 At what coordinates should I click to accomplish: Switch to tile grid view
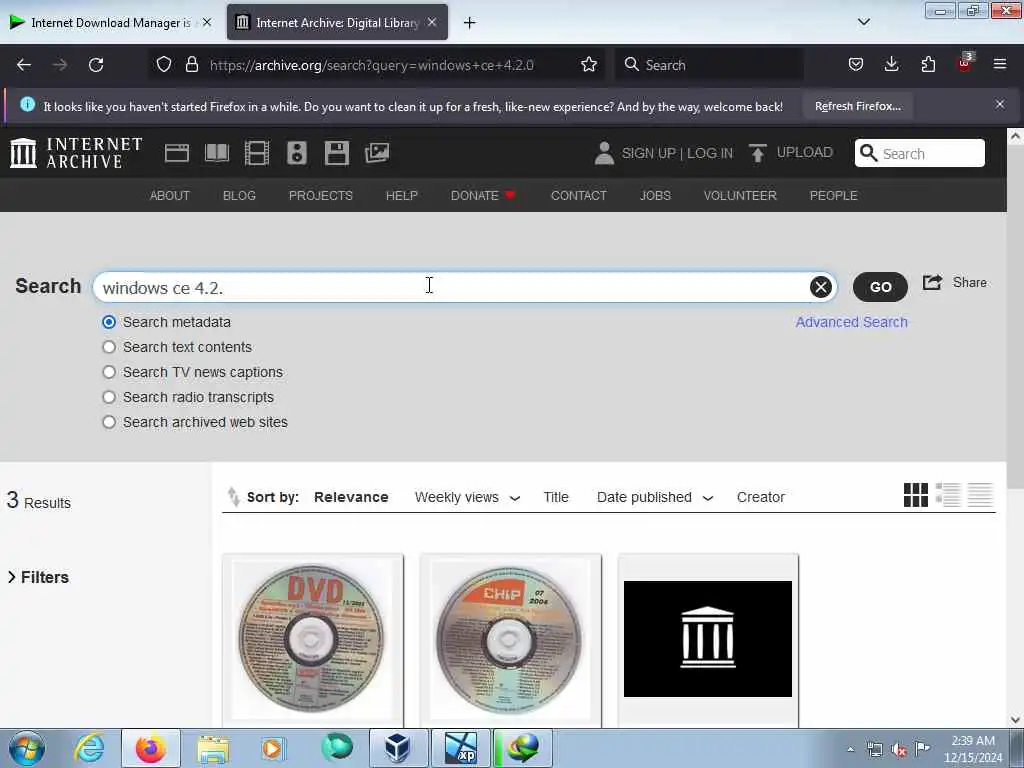point(916,495)
